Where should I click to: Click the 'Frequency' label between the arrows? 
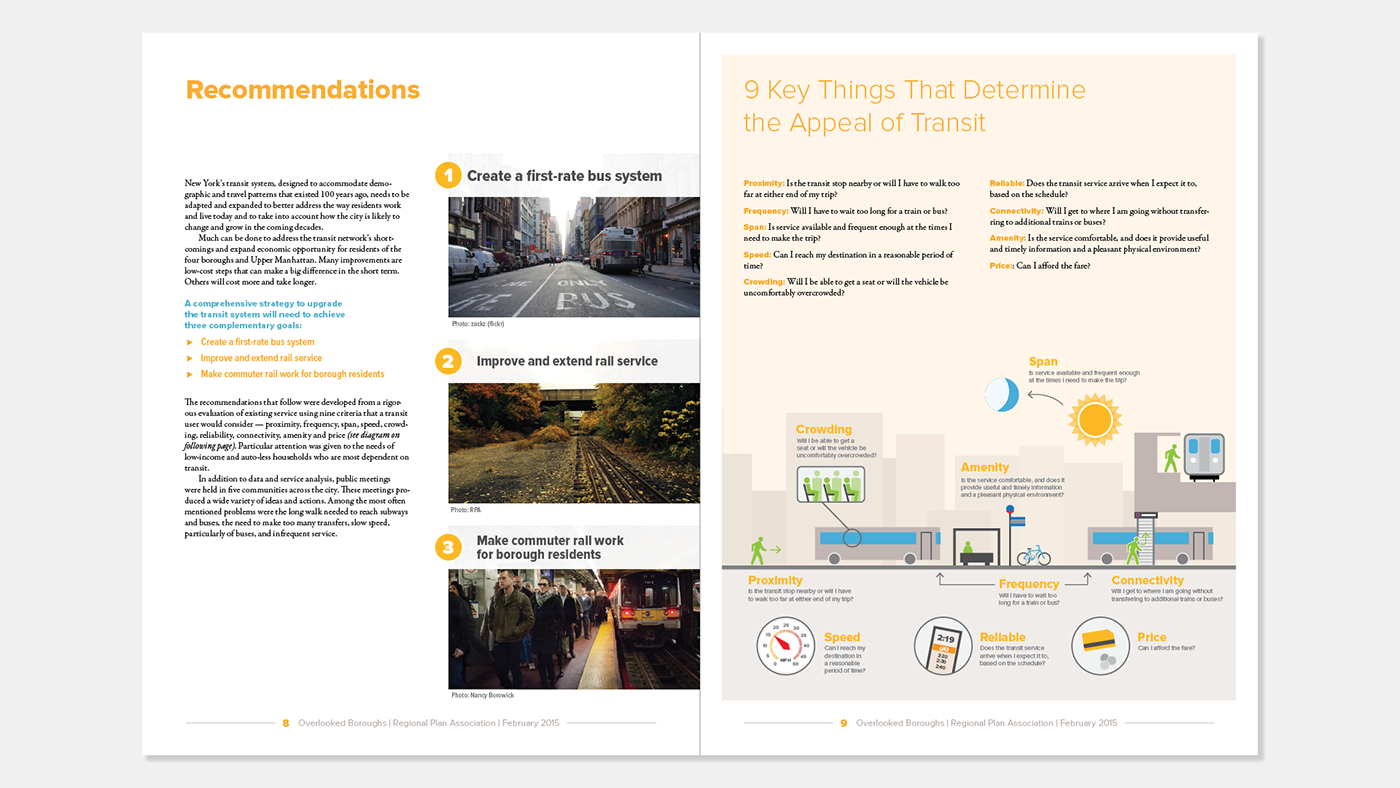pyautogui.click(x=1028, y=584)
